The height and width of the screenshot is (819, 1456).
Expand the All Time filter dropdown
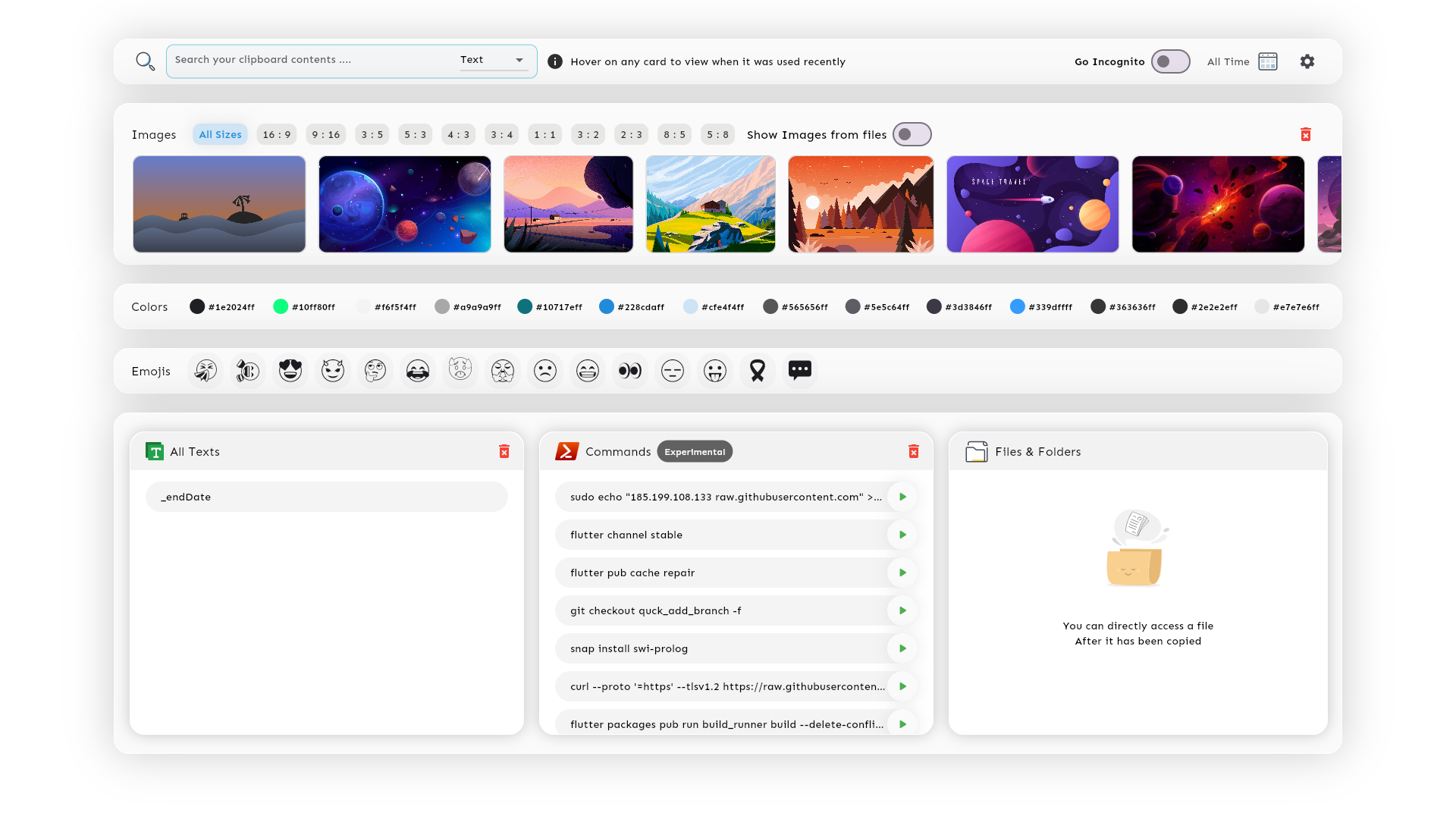coord(1242,62)
